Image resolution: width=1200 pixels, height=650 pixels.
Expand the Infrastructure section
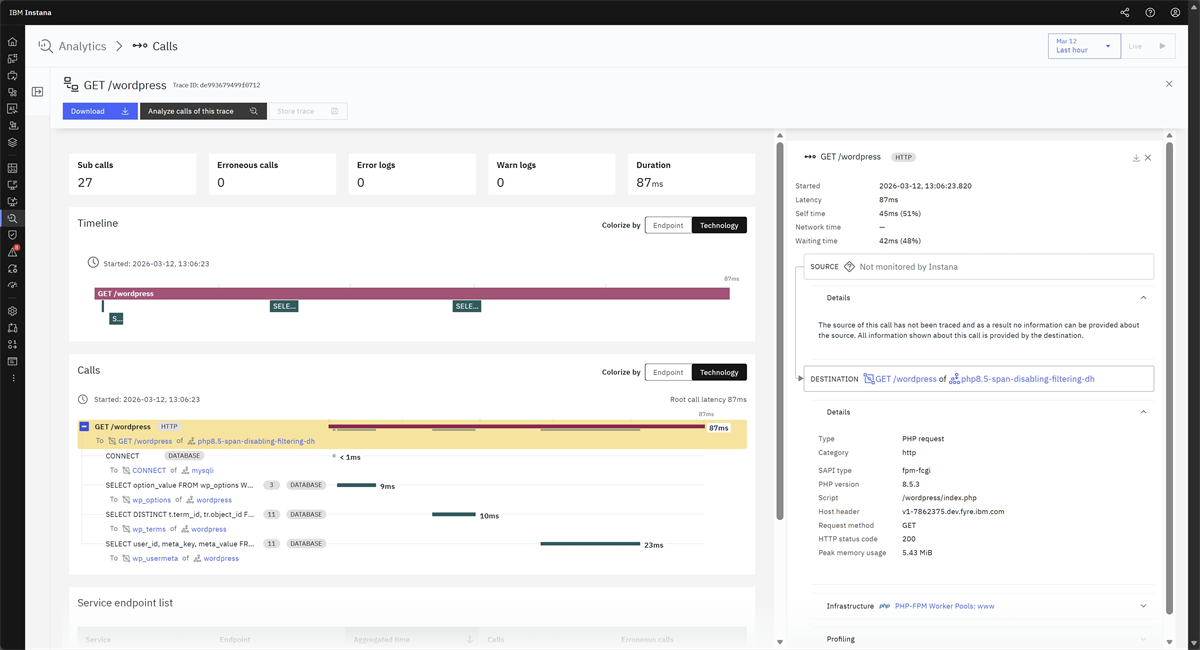pyautogui.click(x=1143, y=606)
